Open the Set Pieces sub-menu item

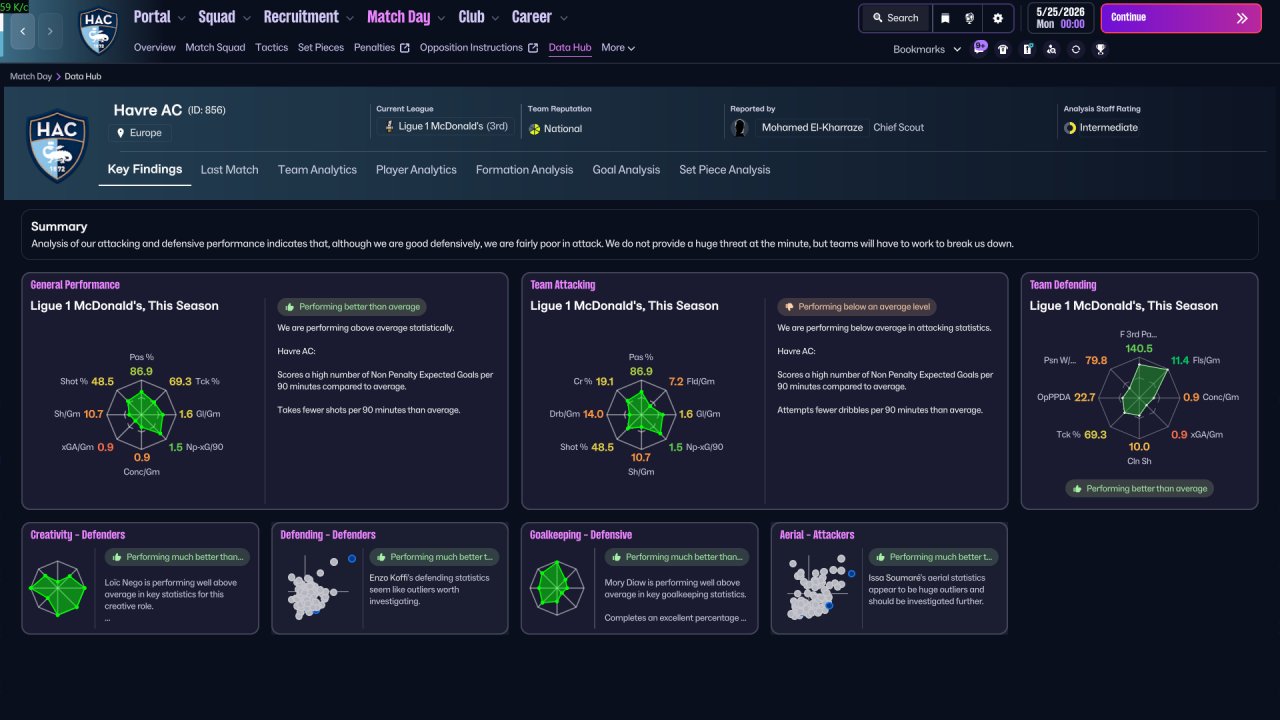tap(321, 47)
